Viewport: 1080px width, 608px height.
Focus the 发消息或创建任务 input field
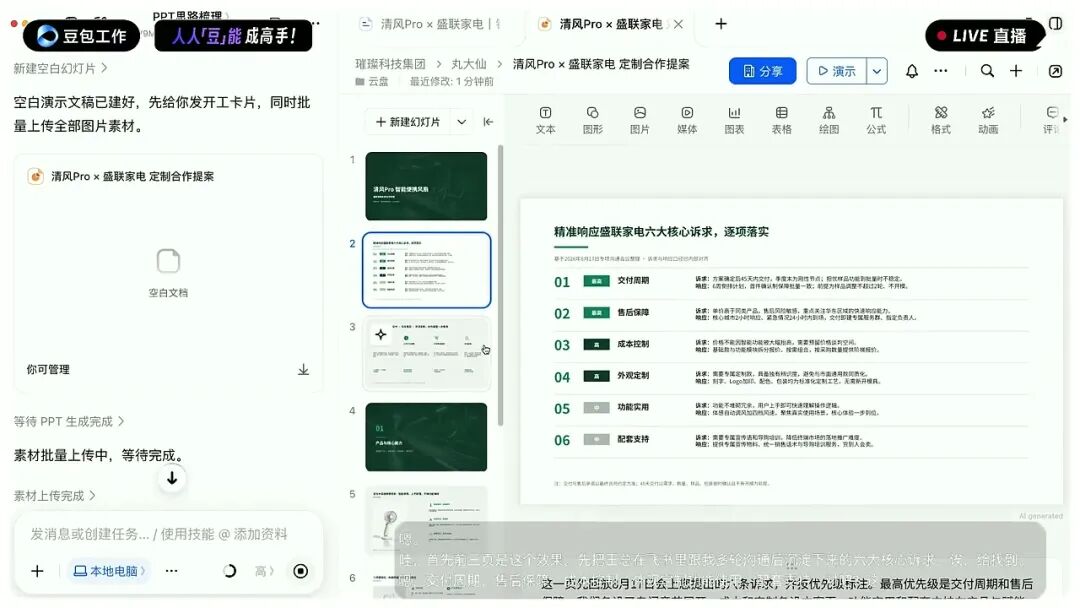pyautogui.click(x=159, y=534)
